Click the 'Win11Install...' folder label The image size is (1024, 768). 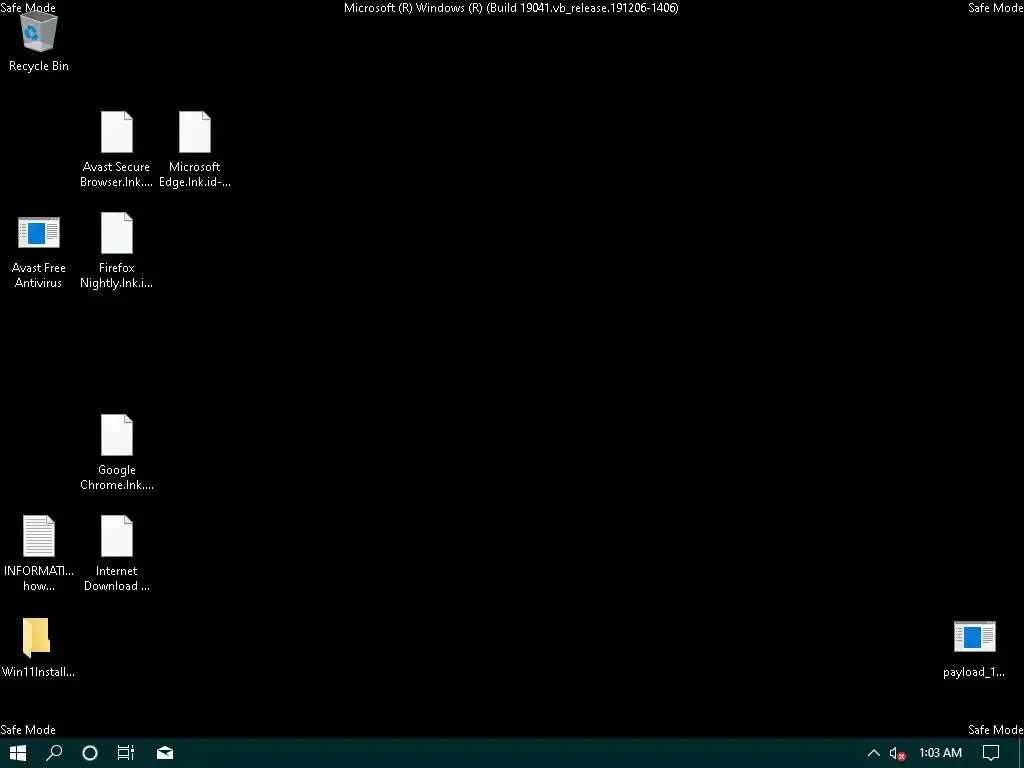click(39, 672)
